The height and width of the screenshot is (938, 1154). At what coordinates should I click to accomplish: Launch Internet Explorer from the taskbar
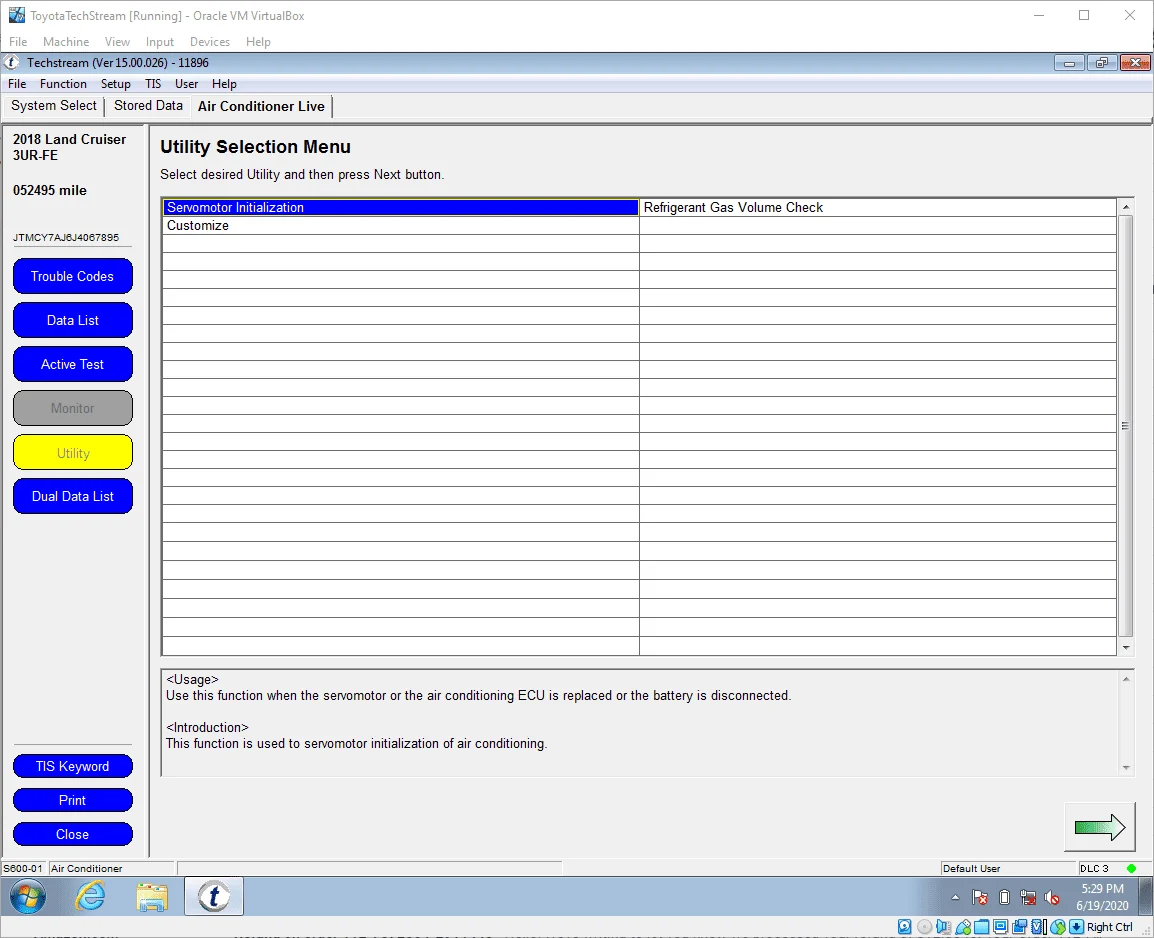pyautogui.click(x=91, y=897)
